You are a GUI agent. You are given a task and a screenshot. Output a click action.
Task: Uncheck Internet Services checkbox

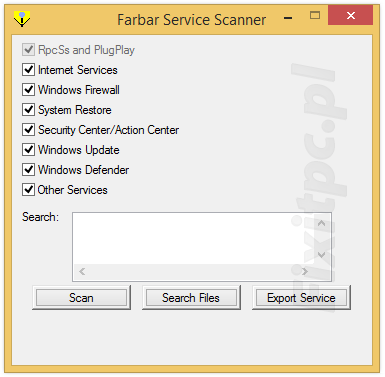tap(28, 70)
